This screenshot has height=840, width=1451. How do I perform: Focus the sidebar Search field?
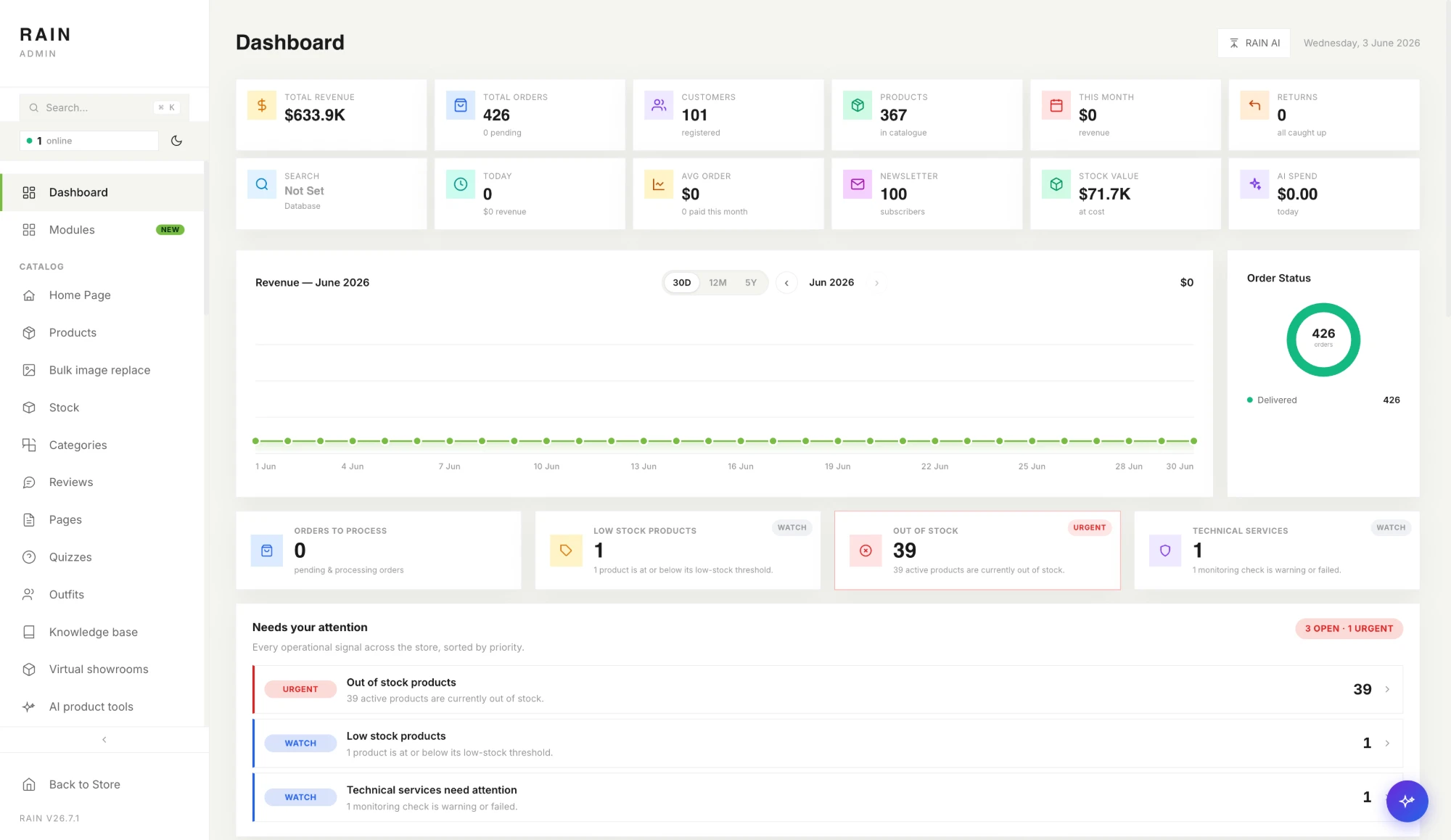[104, 107]
